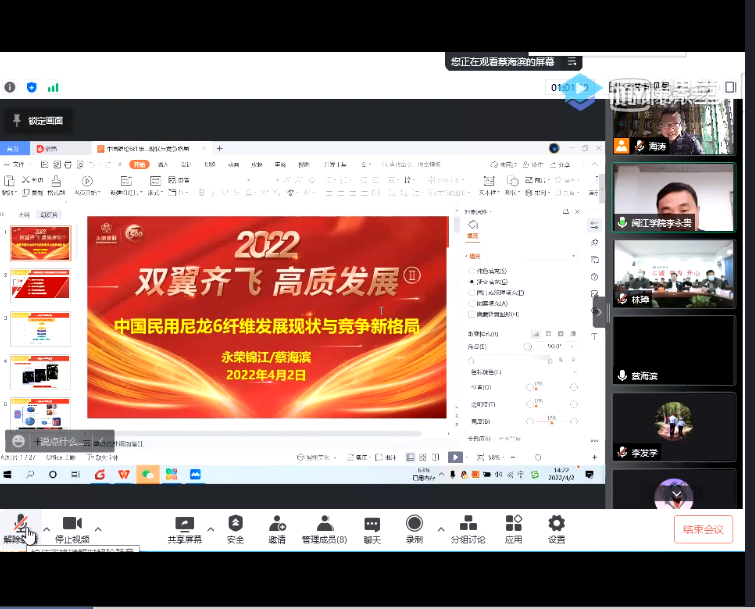
Task: Open the viewing-screen banner options menu
Action: point(572,62)
